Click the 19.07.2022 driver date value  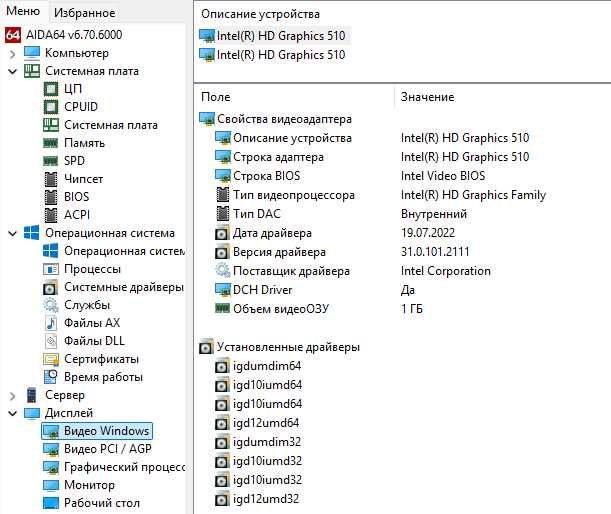click(x=427, y=233)
